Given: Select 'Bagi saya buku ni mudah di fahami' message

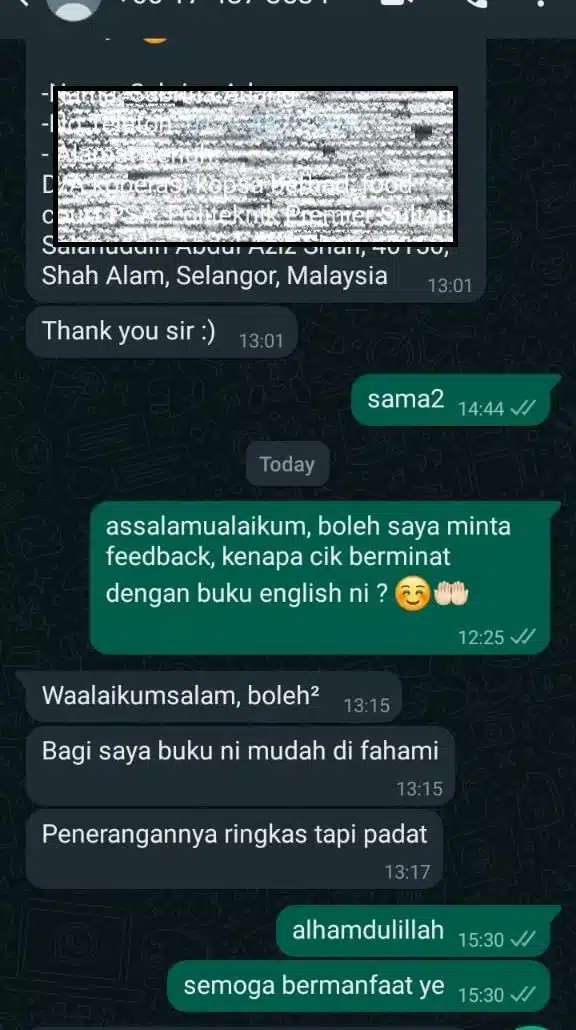Looking at the screenshot, I should click(x=240, y=765).
